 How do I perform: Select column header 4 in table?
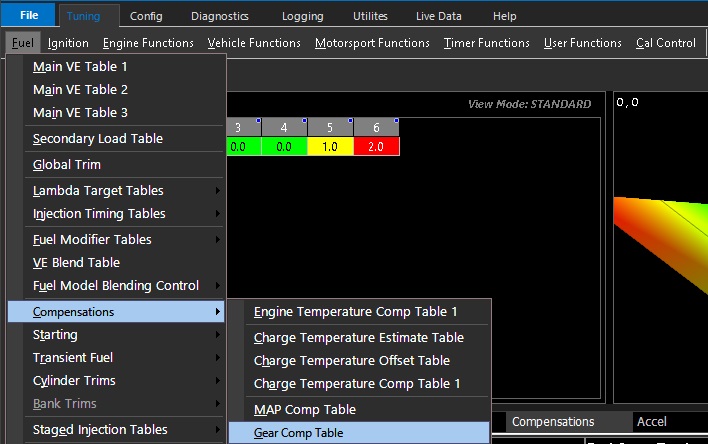pos(284,128)
